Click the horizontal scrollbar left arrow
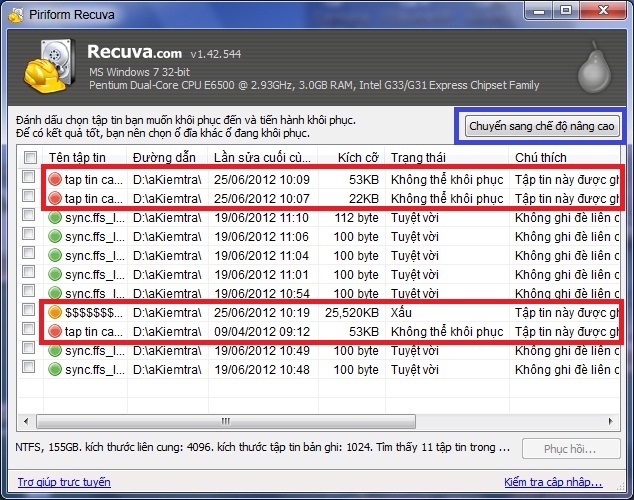The image size is (634, 500). pyautogui.click(x=26, y=421)
